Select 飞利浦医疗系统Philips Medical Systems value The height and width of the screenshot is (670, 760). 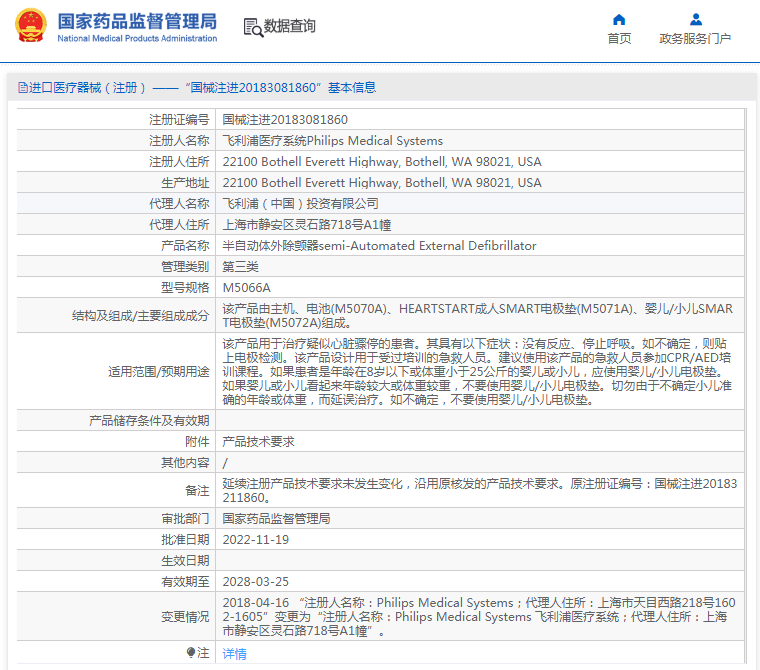(x=332, y=141)
